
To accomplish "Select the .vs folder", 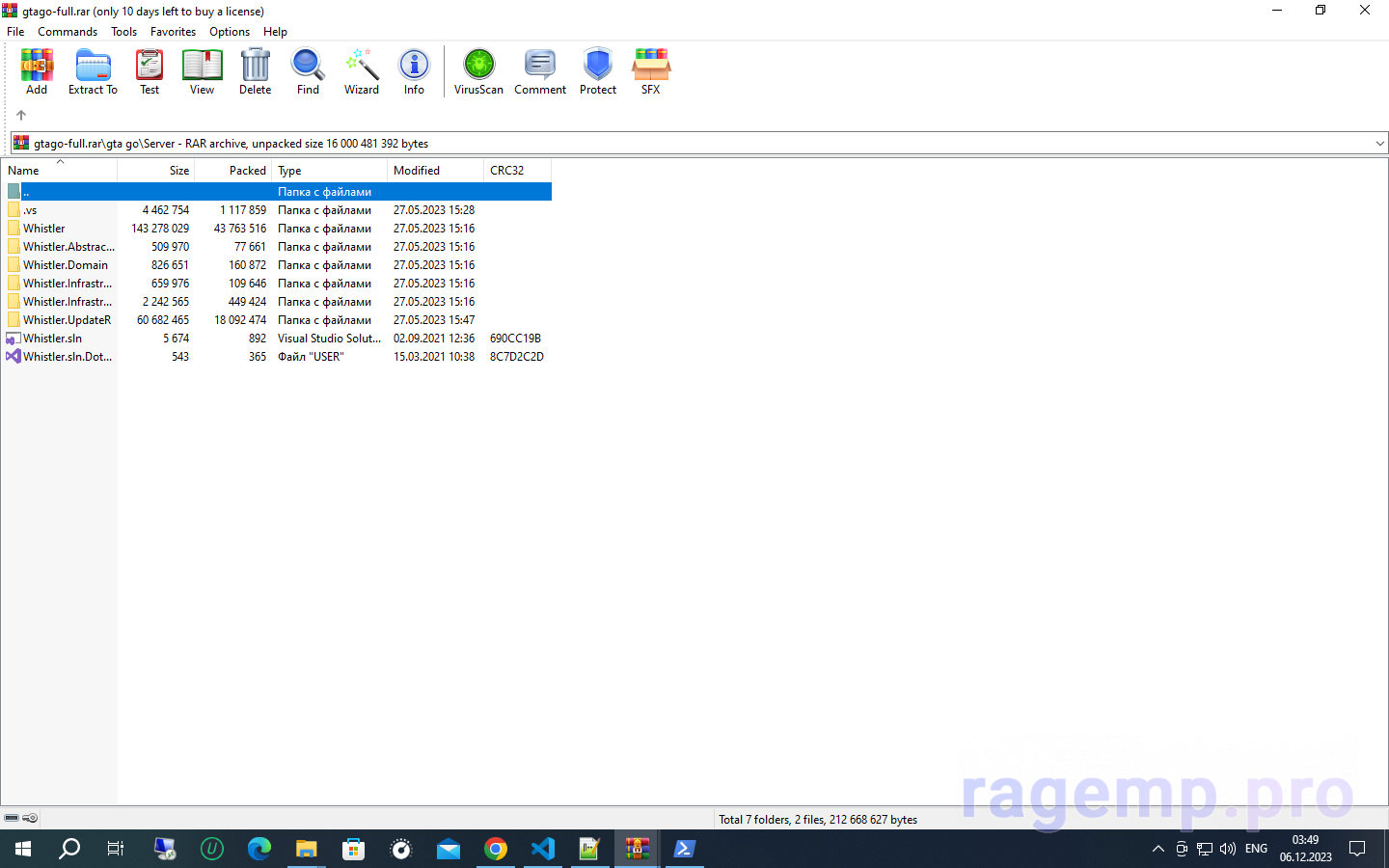I will pos(30,209).
